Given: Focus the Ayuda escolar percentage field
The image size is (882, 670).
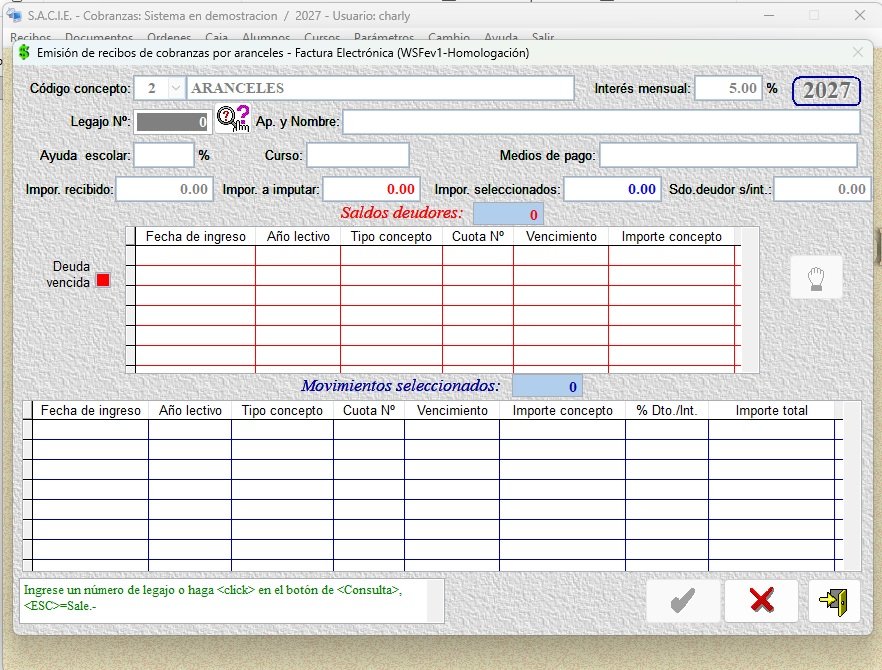Looking at the screenshot, I should click(x=164, y=155).
